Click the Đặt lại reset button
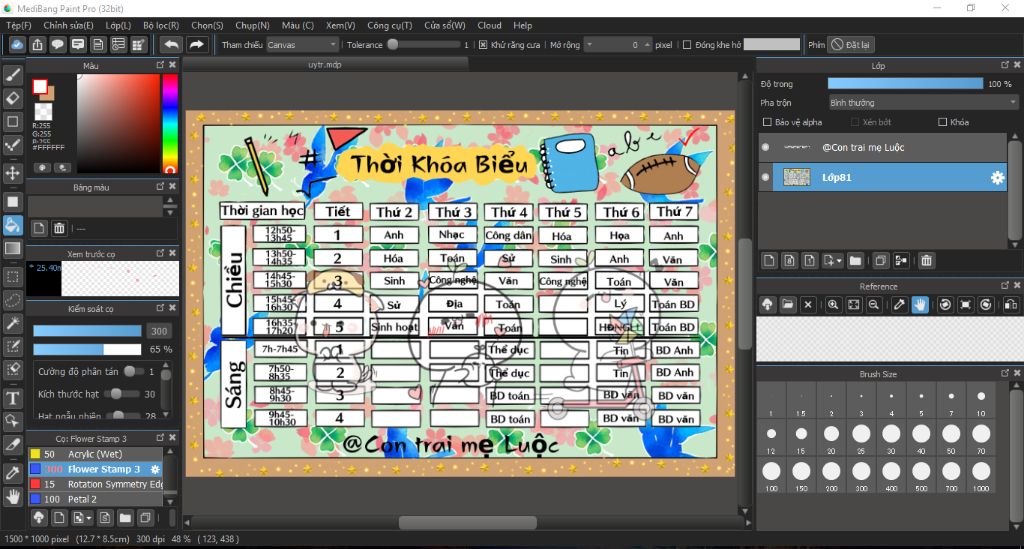The width and height of the screenshot is (1024, 549). coord(851,45)
